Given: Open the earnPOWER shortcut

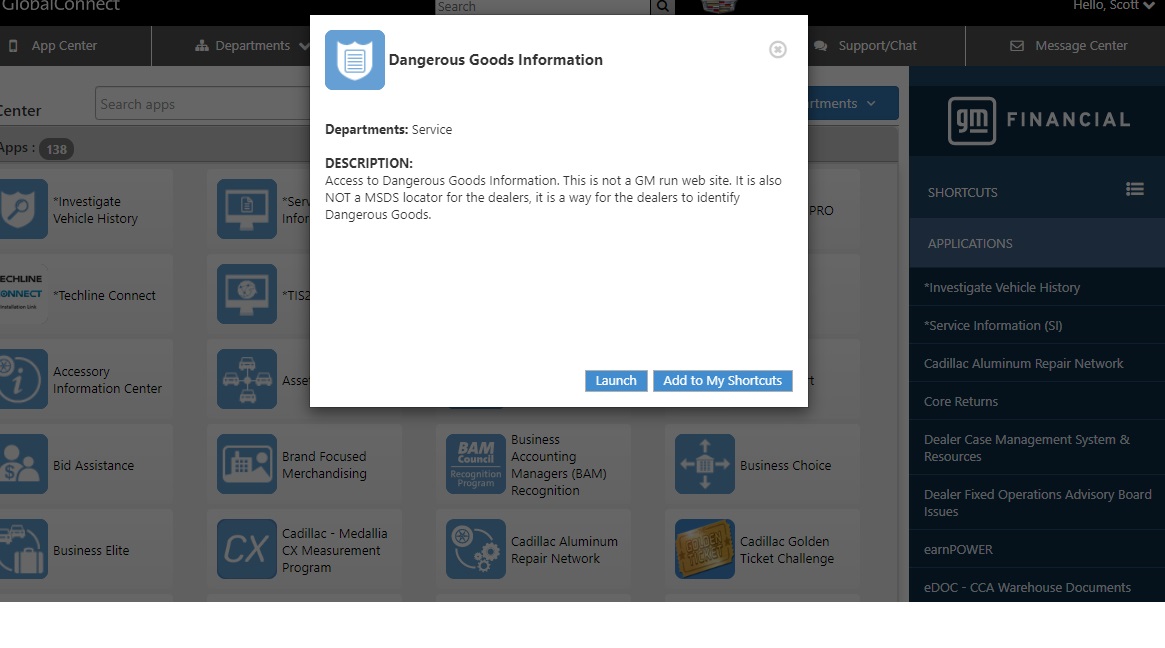Looking at the screenshot, I should point(958,550).
